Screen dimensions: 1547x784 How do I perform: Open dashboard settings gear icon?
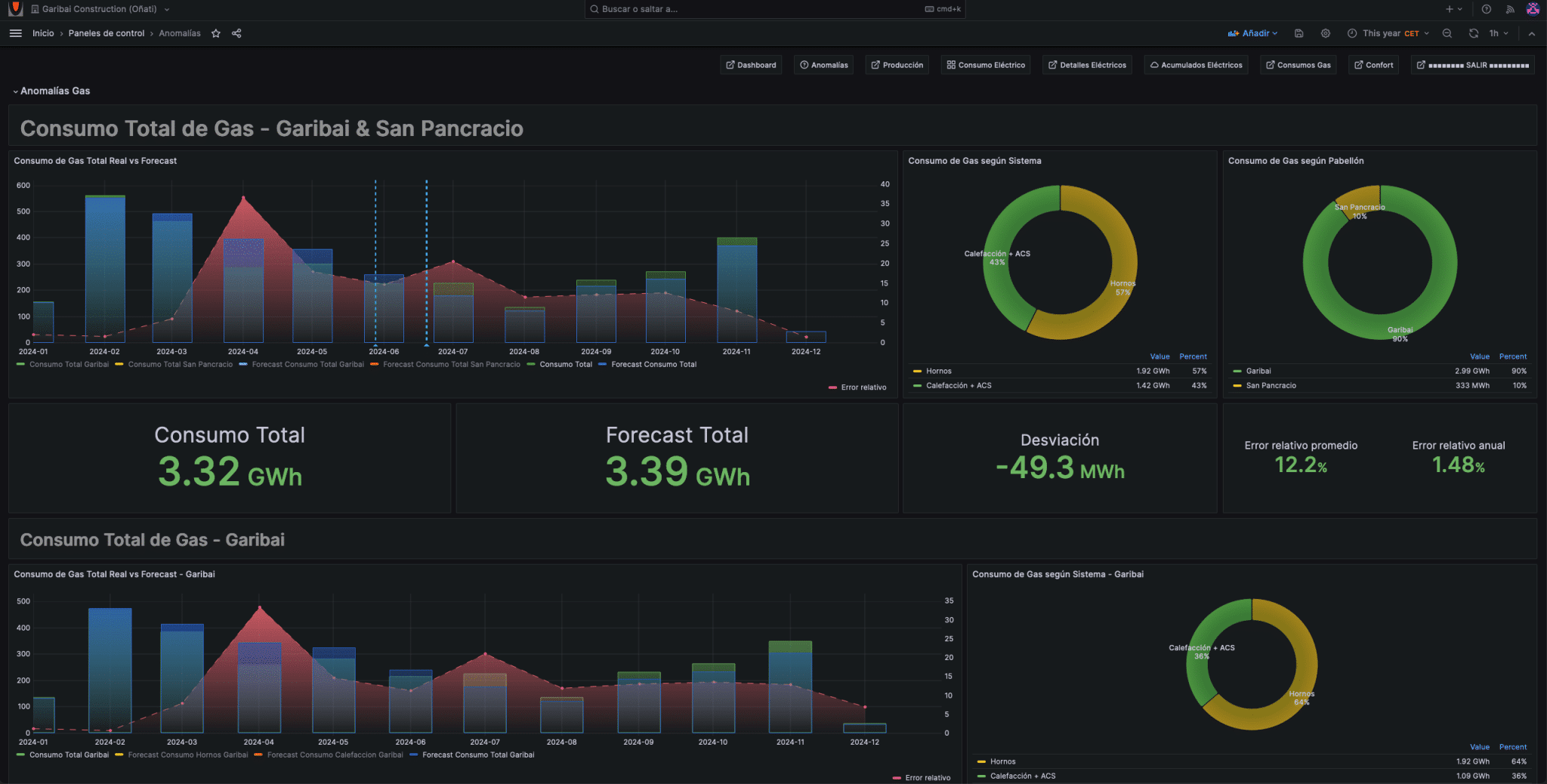pos(1326,33)
